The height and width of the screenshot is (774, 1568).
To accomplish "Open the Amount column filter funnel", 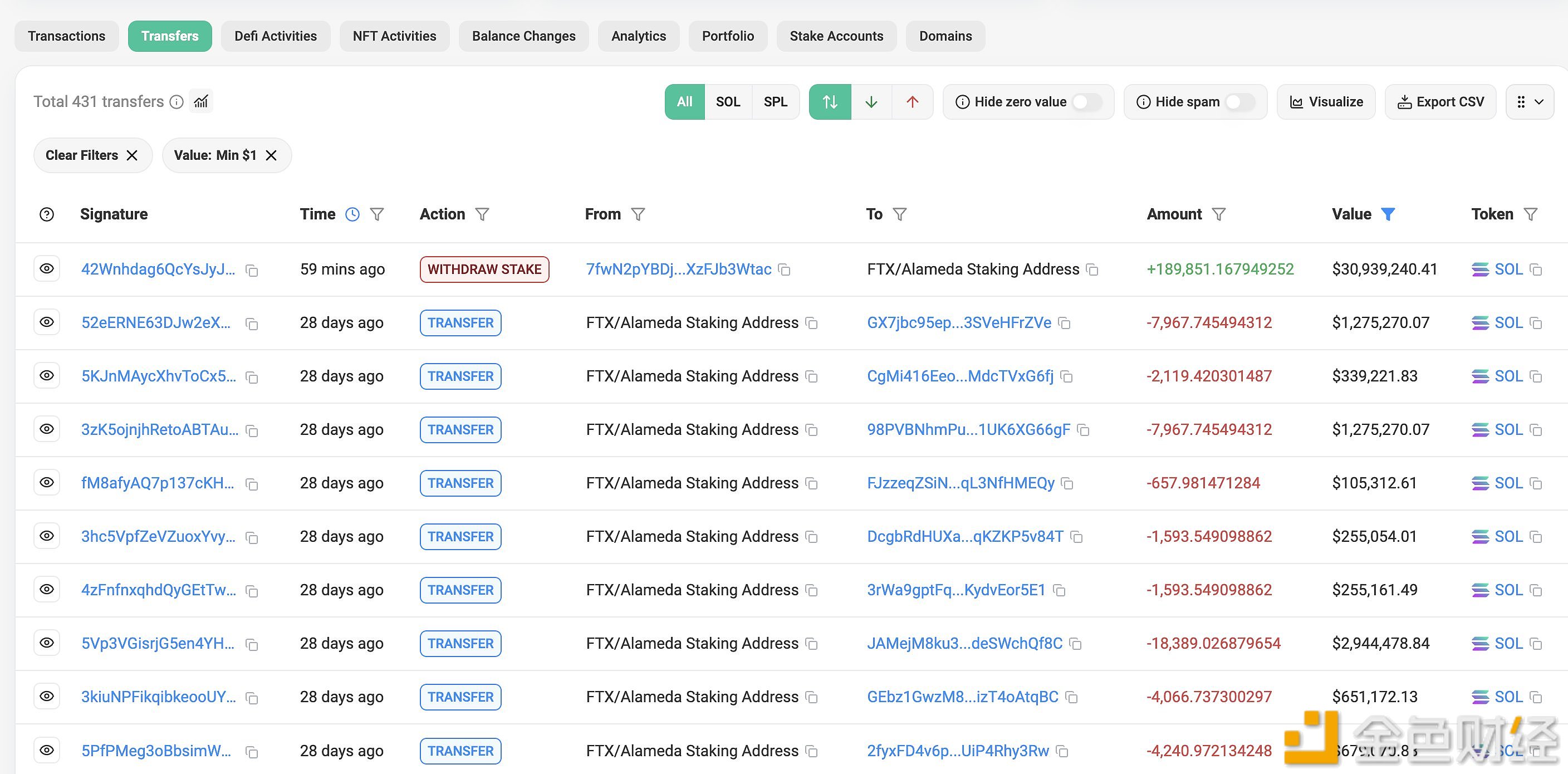I will coord(1219,214).
